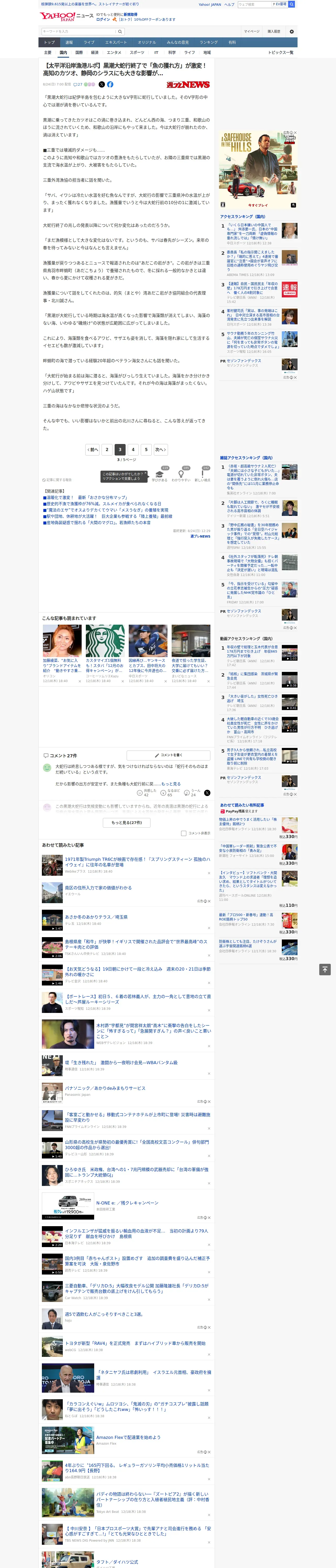Click the back-to-top arrow button
The height and width of the screenshot is (1568, 336).
click(324, 969)
